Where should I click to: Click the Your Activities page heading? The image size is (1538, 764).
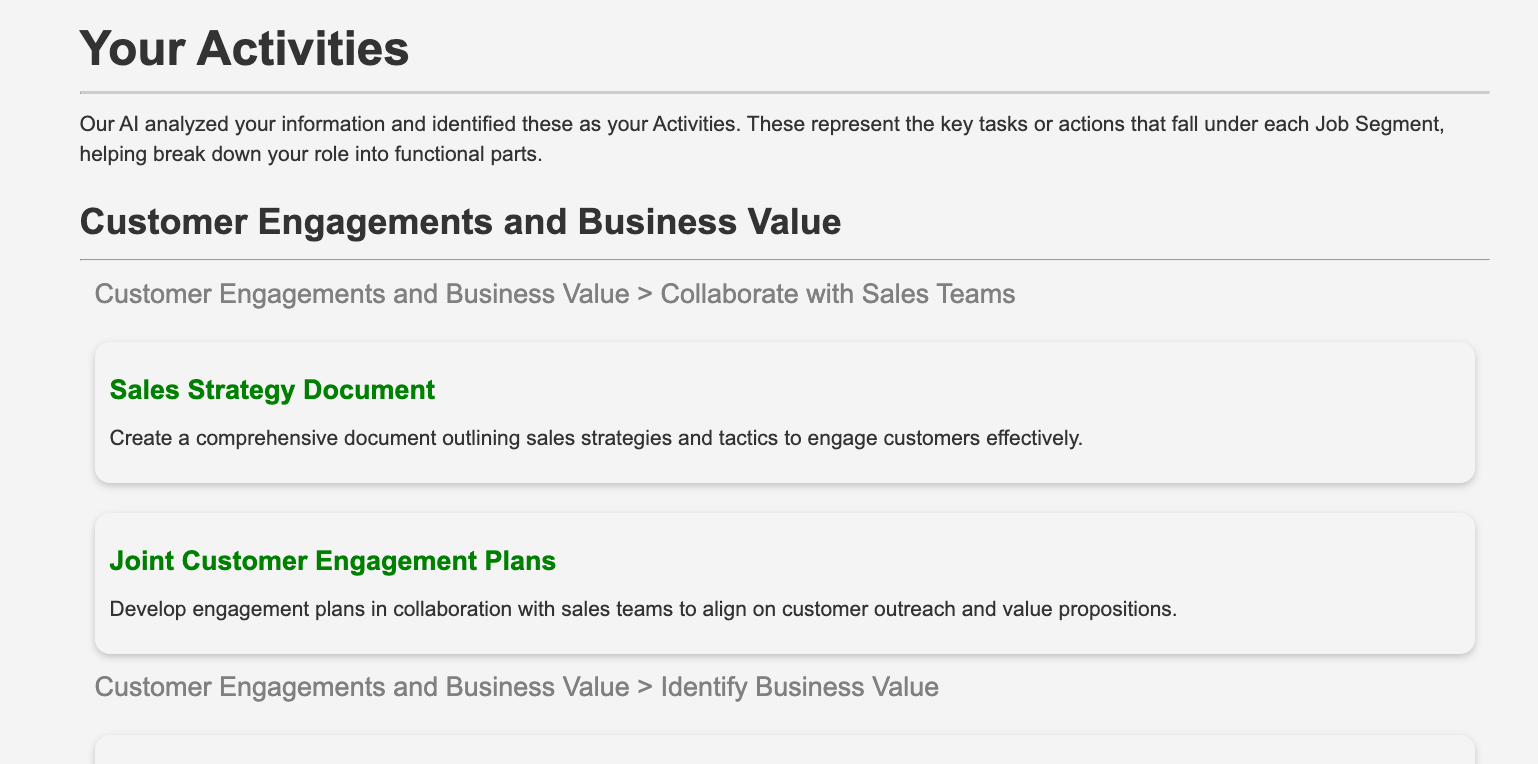244,48
